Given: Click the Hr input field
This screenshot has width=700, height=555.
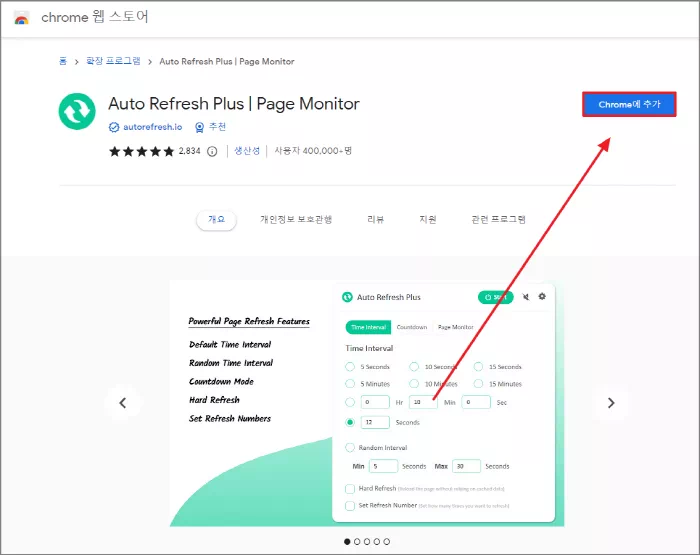Looking at the screenshot, I should [x=375, y=402].
